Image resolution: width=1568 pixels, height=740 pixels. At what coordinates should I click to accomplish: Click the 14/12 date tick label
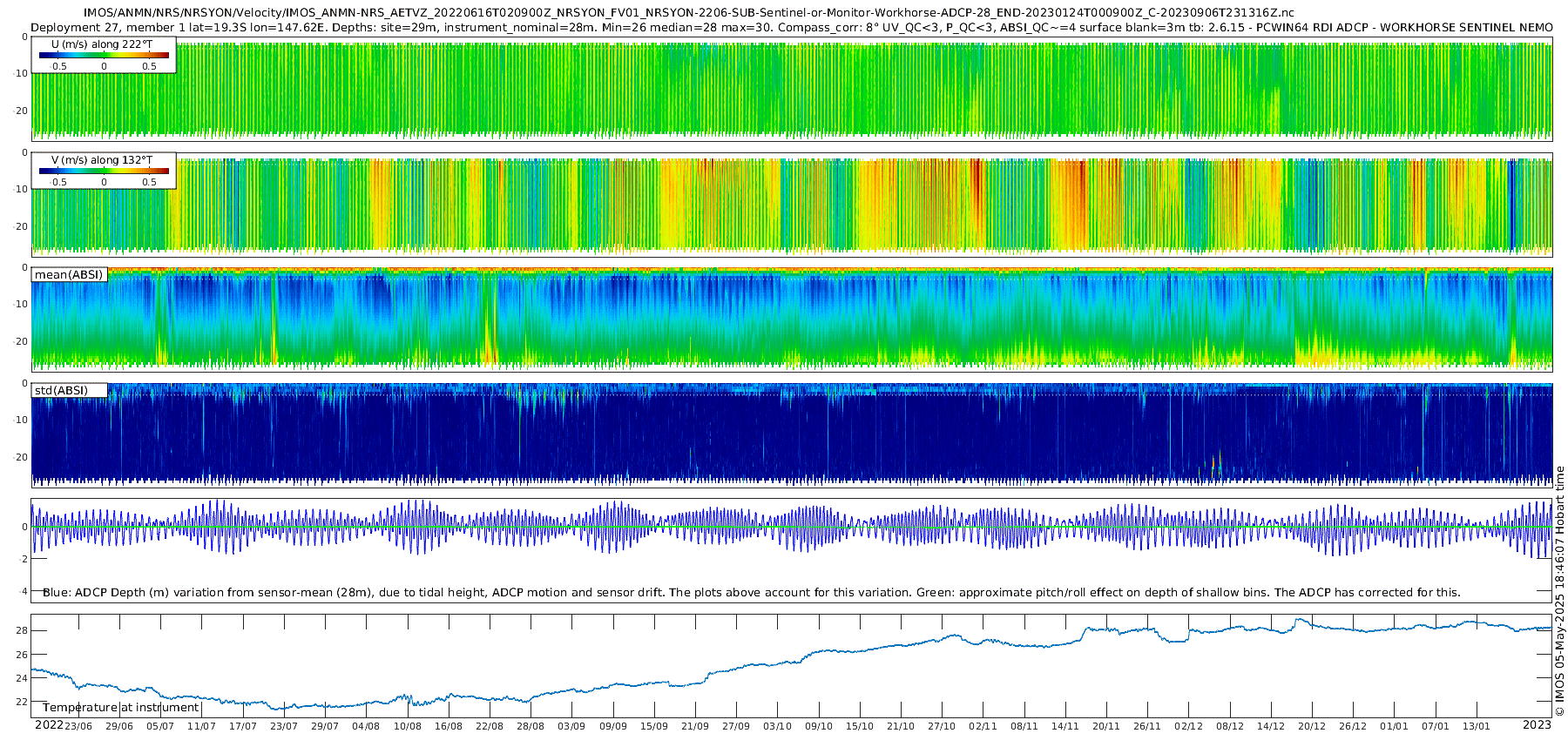click(1271, 726)
